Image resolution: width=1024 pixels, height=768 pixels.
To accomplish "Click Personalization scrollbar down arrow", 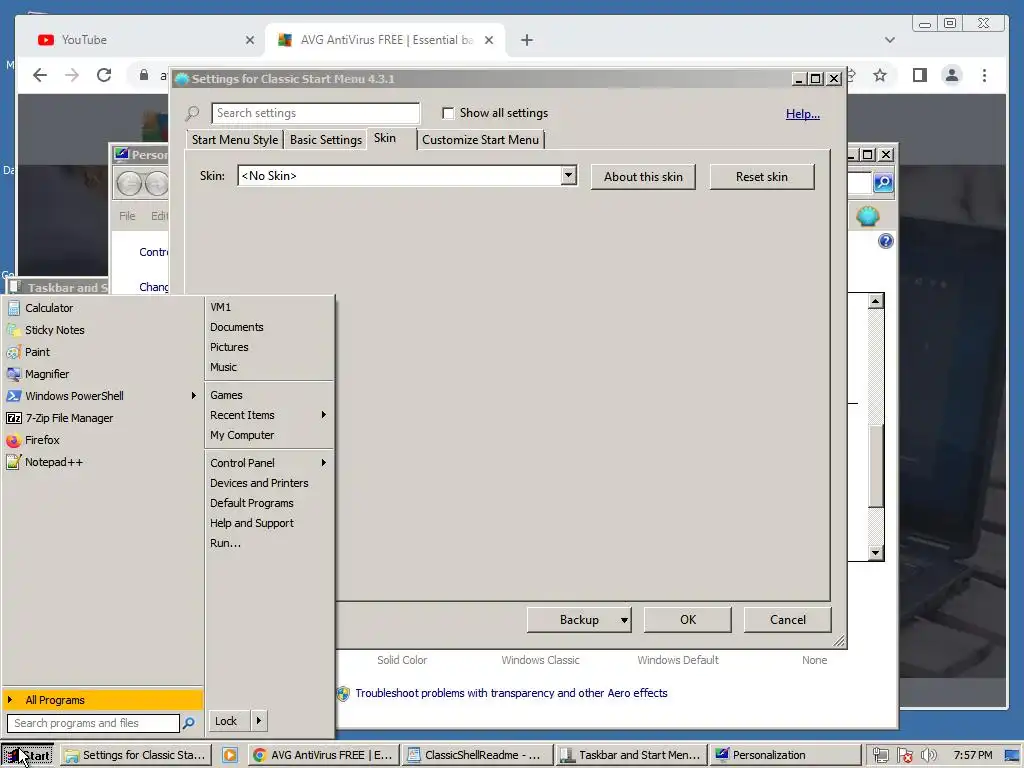I will tap(876, 552).
